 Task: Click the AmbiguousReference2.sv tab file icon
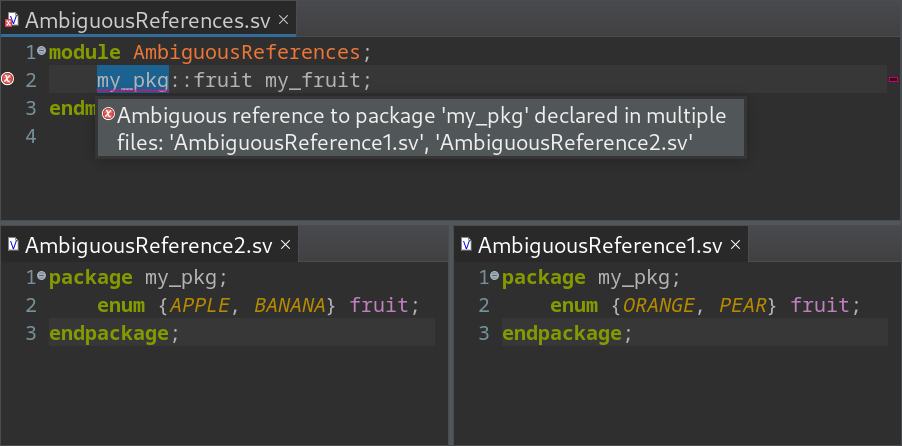(13, 245)
